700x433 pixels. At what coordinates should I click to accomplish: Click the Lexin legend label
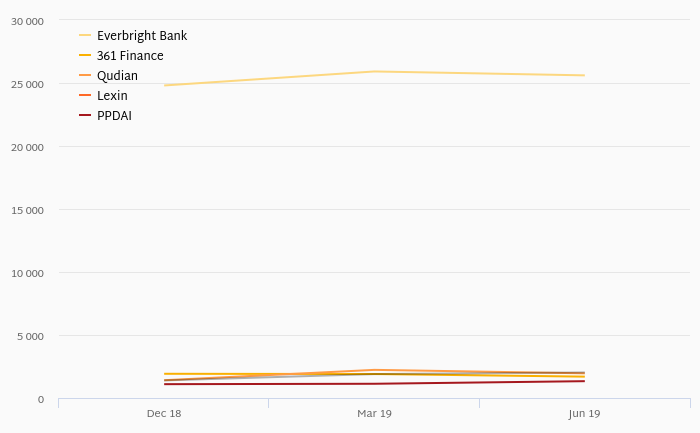pos(112,96)
